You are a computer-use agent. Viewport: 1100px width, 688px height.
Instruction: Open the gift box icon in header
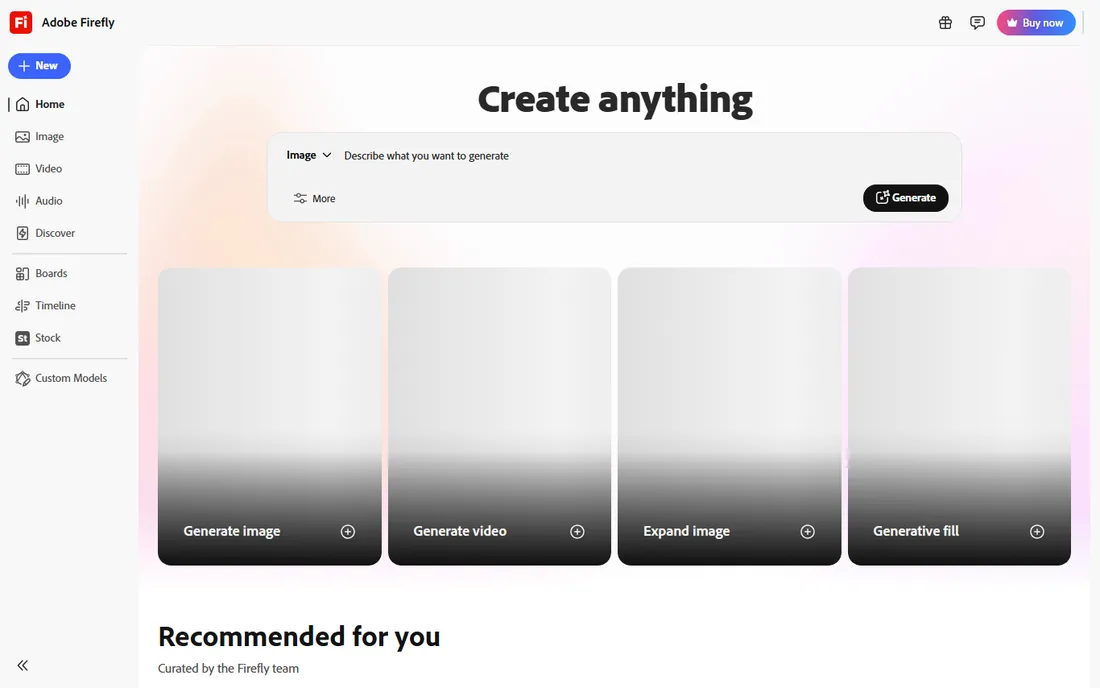[x=945, y=22]
